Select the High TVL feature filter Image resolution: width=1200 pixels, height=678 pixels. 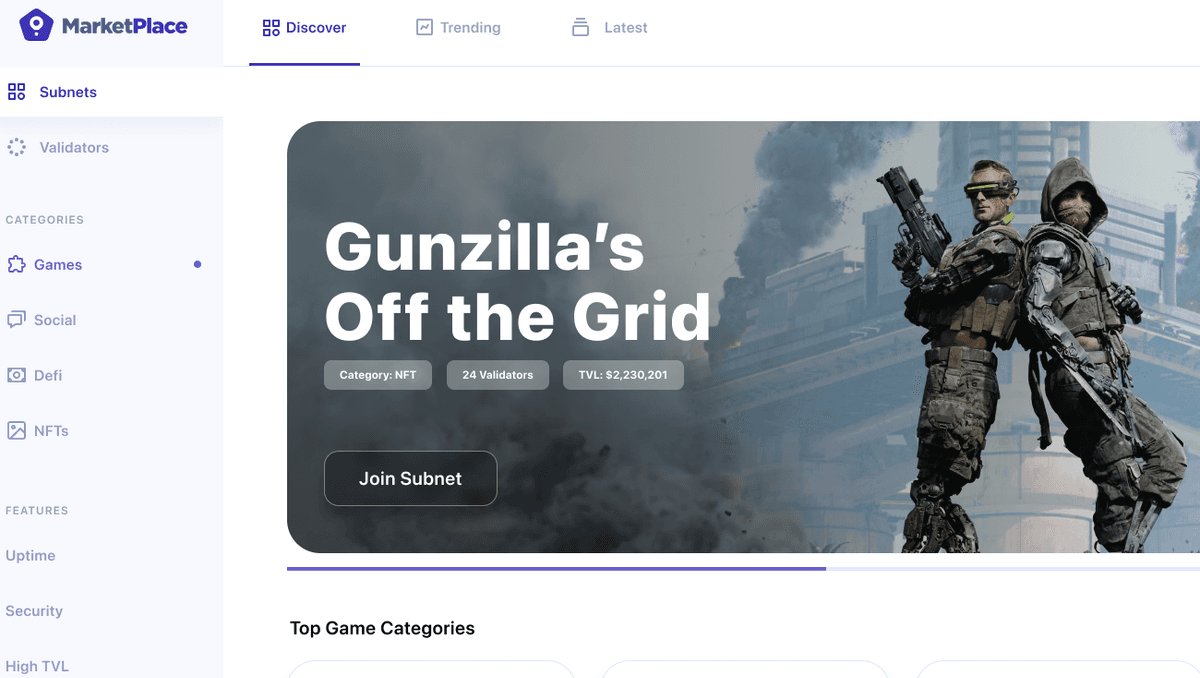pos(37,666)
